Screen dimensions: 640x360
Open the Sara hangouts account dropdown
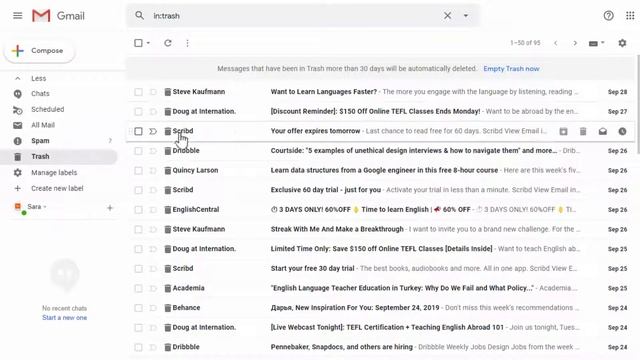[x=37, y=207]
